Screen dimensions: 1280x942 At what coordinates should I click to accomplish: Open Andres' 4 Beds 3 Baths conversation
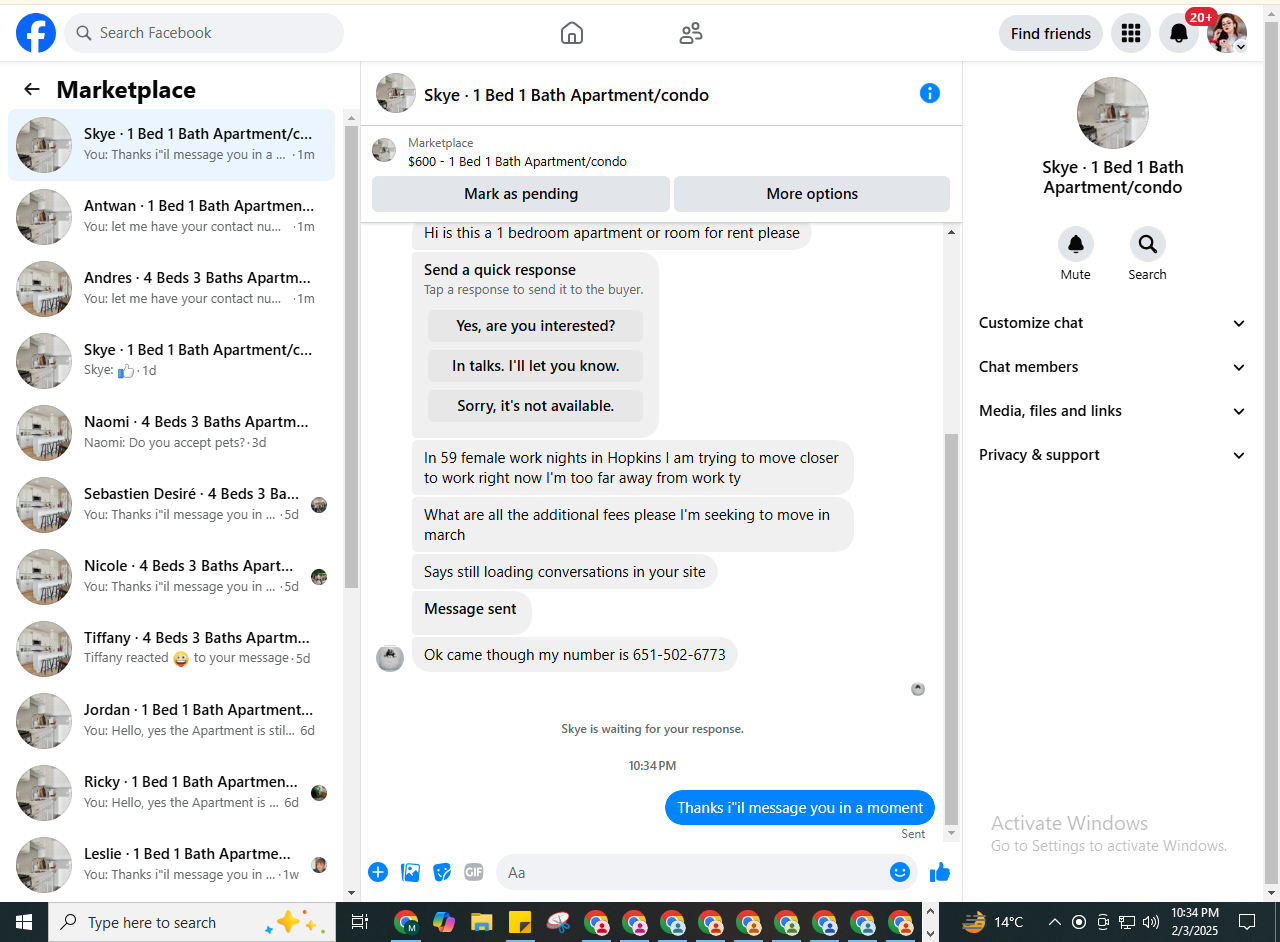tap(171, 288)
